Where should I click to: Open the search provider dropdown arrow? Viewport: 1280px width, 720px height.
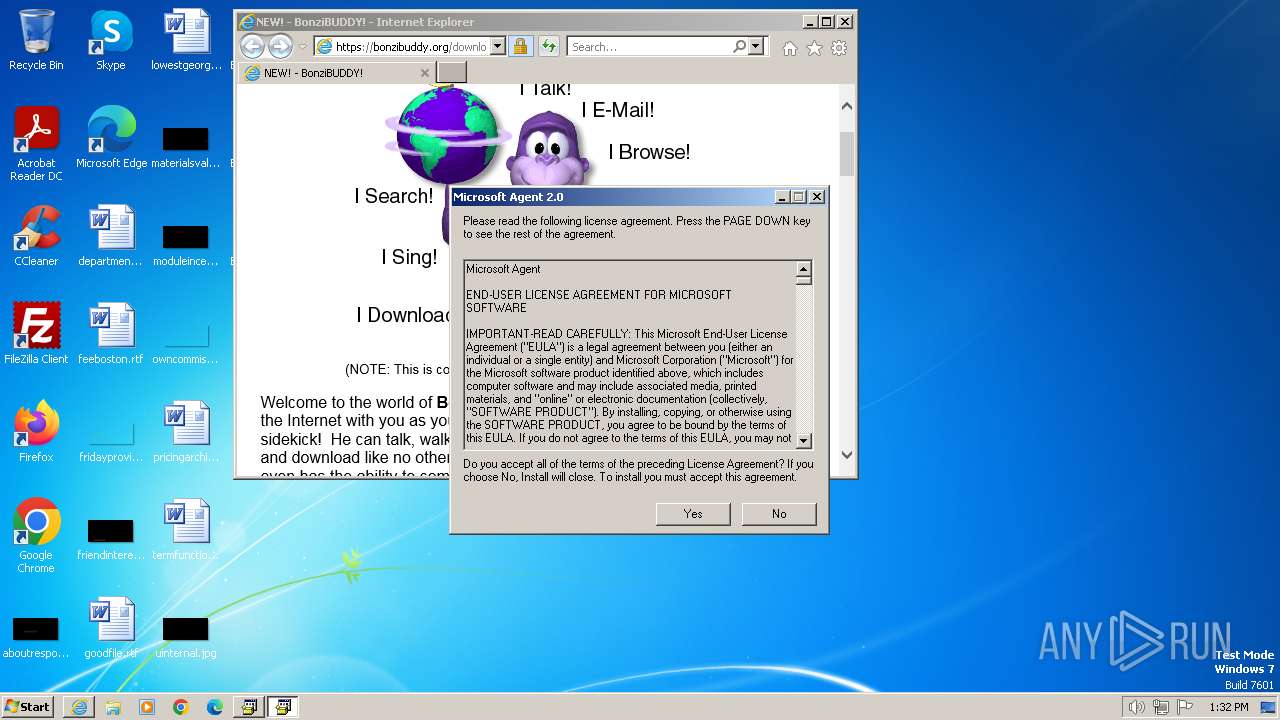tap(756, 46)
